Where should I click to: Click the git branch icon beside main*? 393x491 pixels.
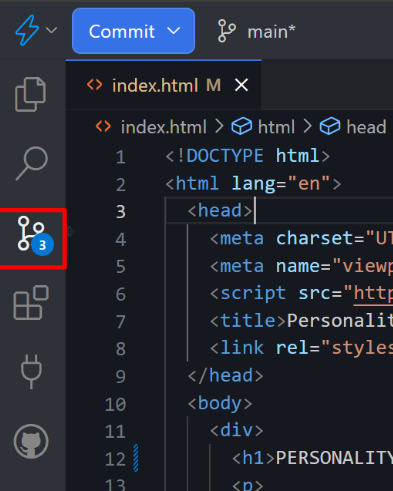tap(227, 31)
